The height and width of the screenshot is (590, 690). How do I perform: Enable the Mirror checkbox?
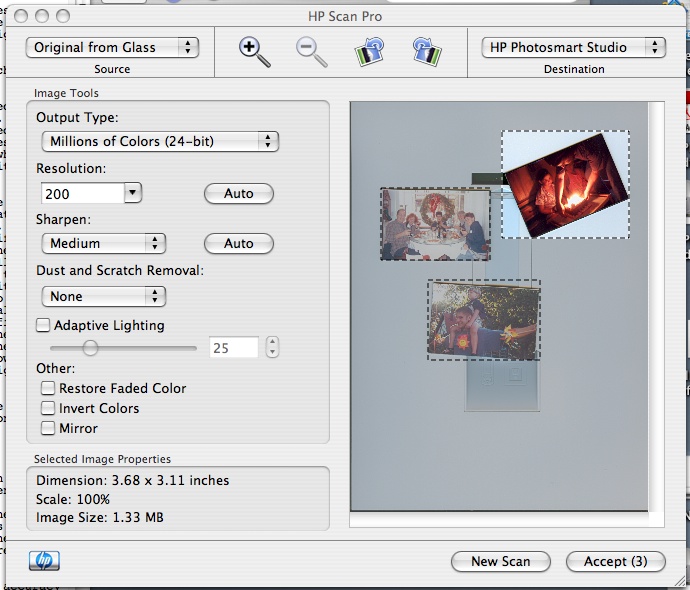(x=48, y=428)
